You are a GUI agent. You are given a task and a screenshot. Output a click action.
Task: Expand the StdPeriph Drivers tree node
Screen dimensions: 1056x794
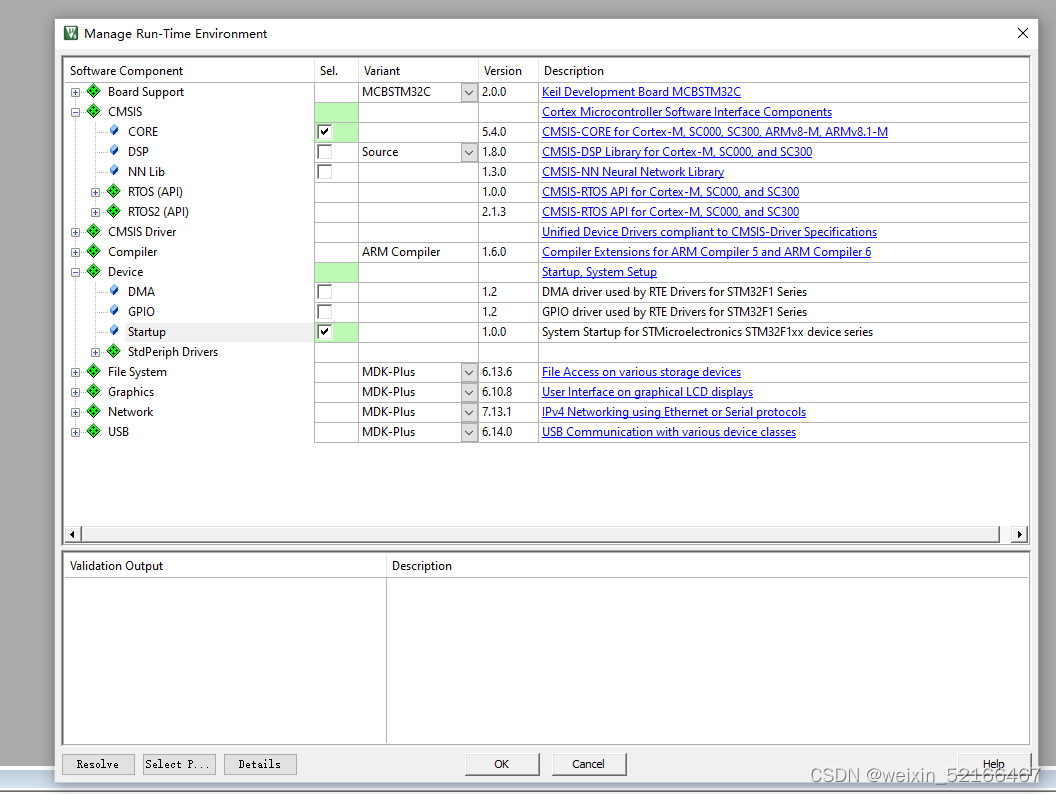[x=96, y=352]
